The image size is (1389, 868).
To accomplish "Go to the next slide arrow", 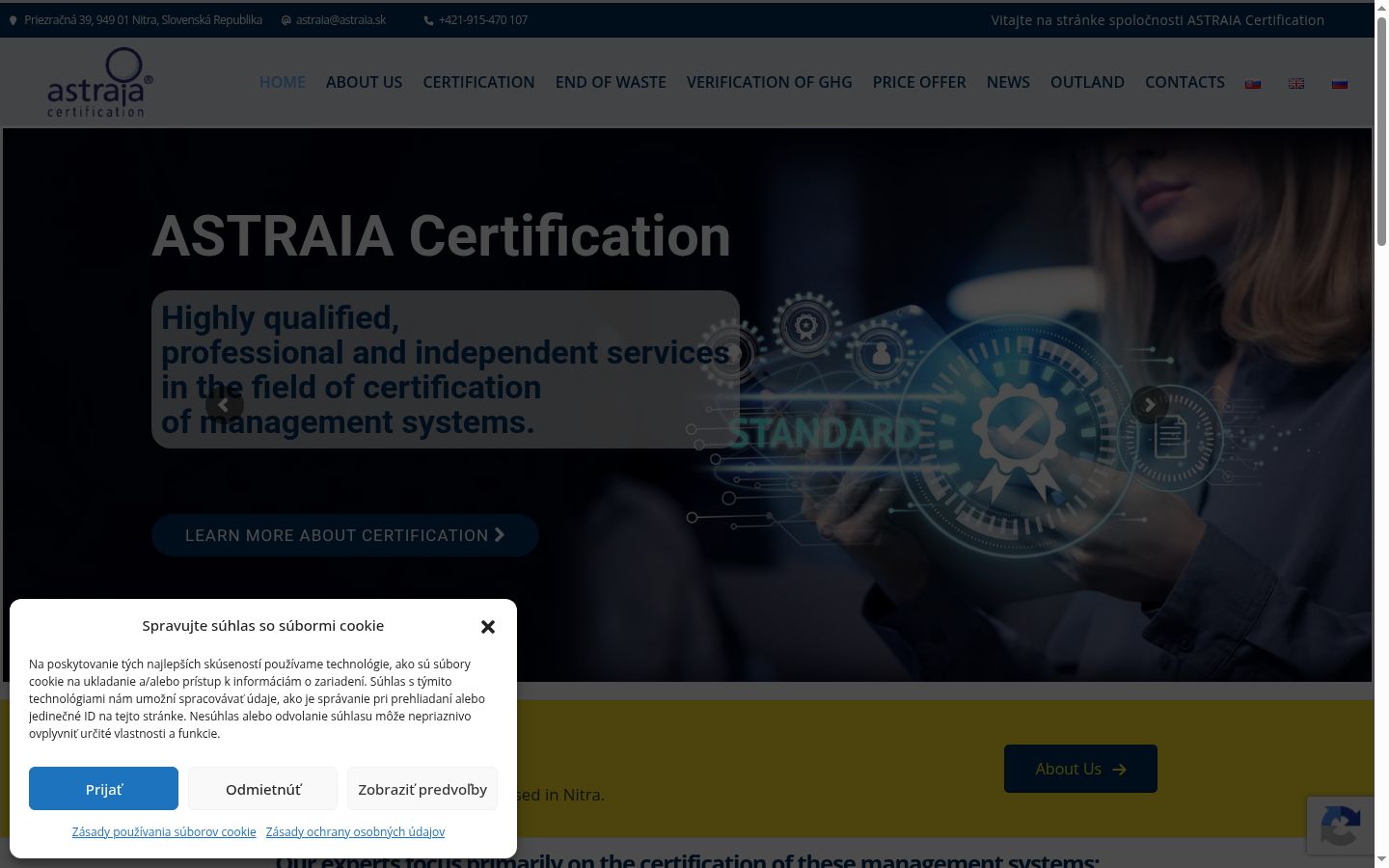I will [x=1149, y=405].
